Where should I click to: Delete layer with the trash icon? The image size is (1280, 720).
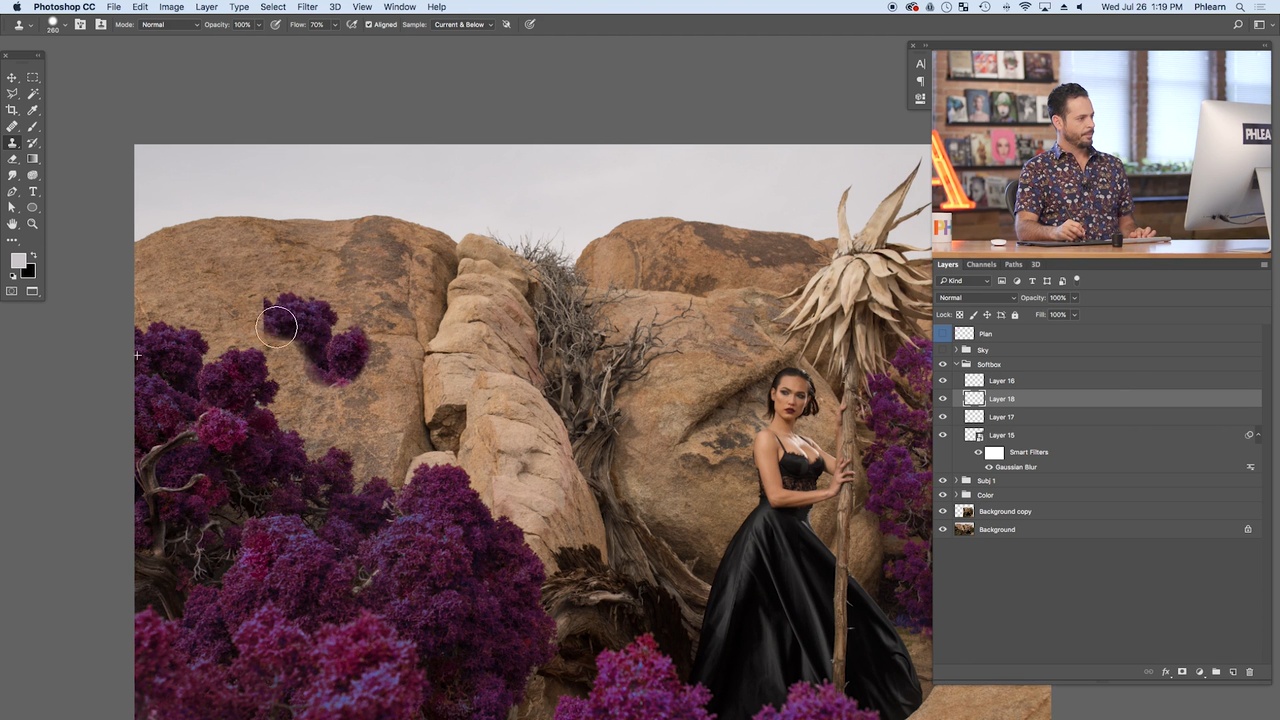tap(1249, 672)
